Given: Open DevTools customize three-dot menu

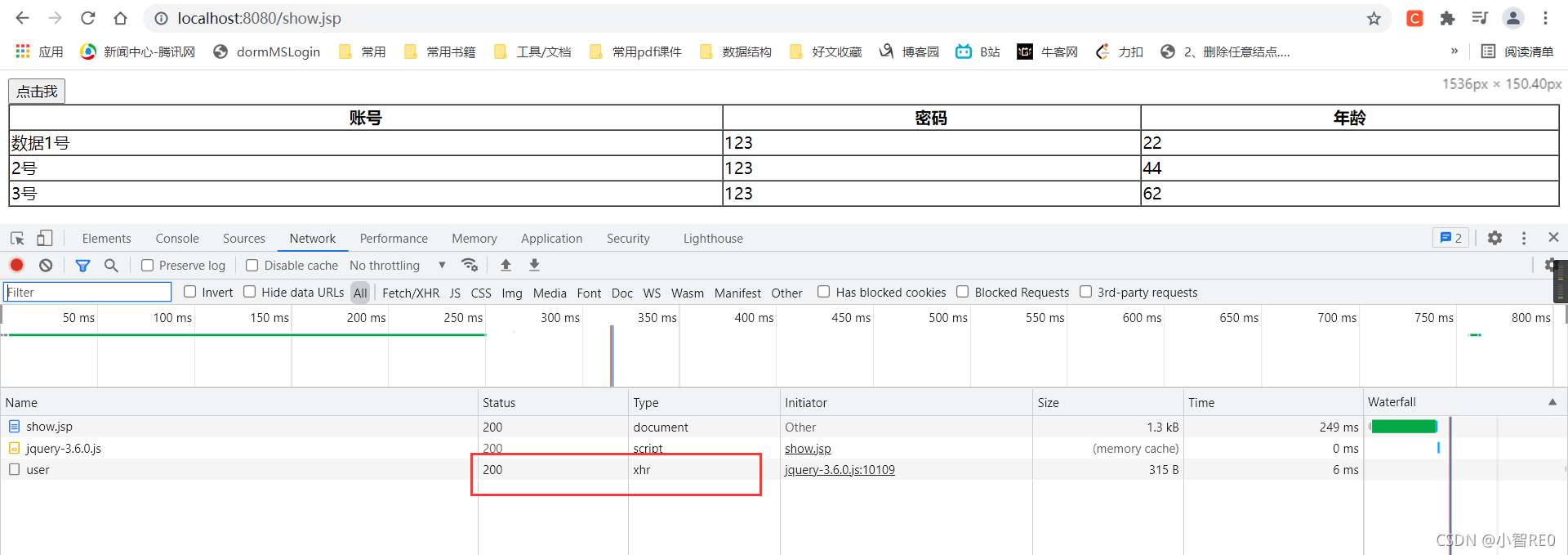Looking at the screenshot, I should tap(1524, 238).
